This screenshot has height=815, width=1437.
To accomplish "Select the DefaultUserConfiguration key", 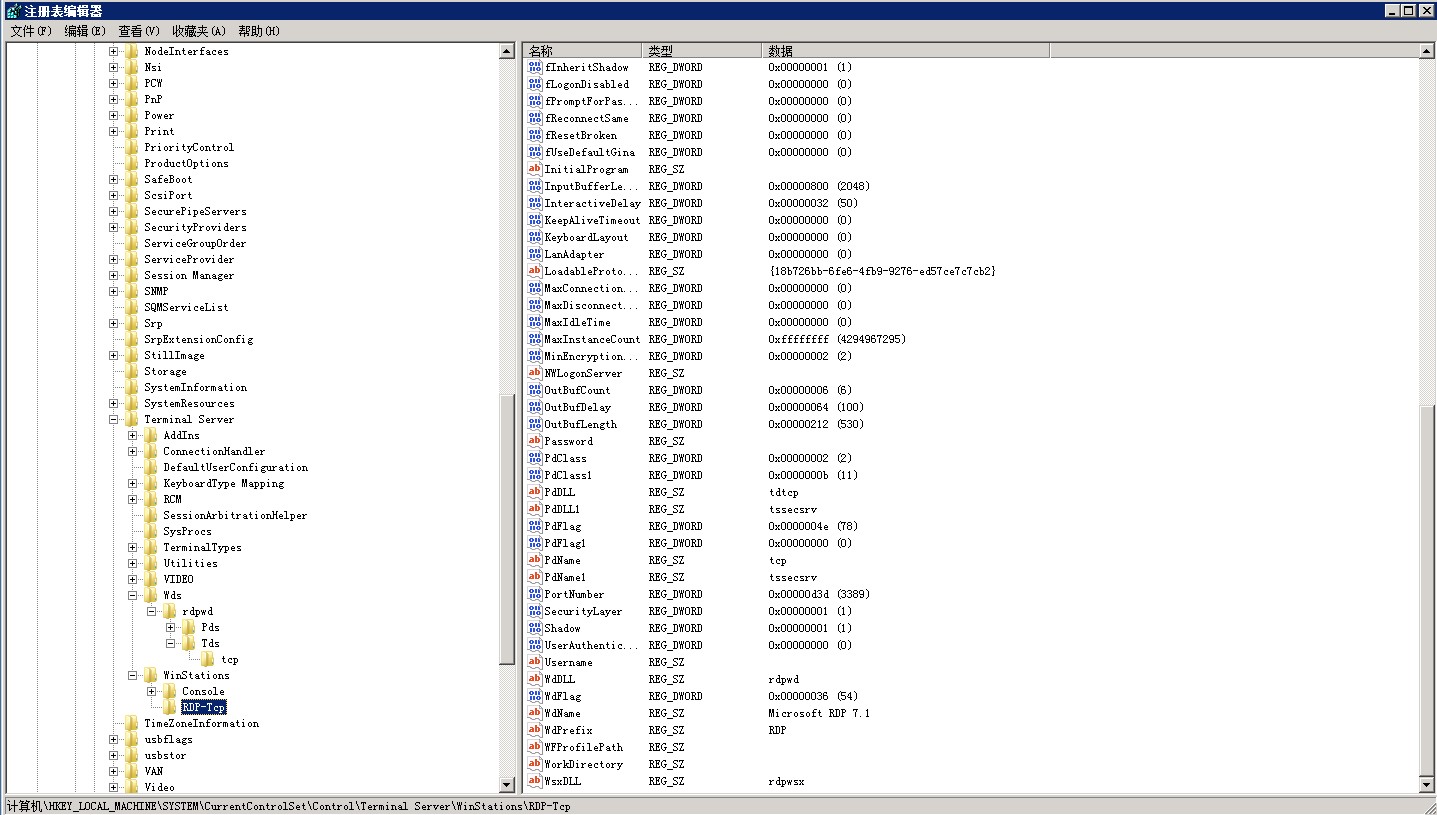I will coord(235,467).
